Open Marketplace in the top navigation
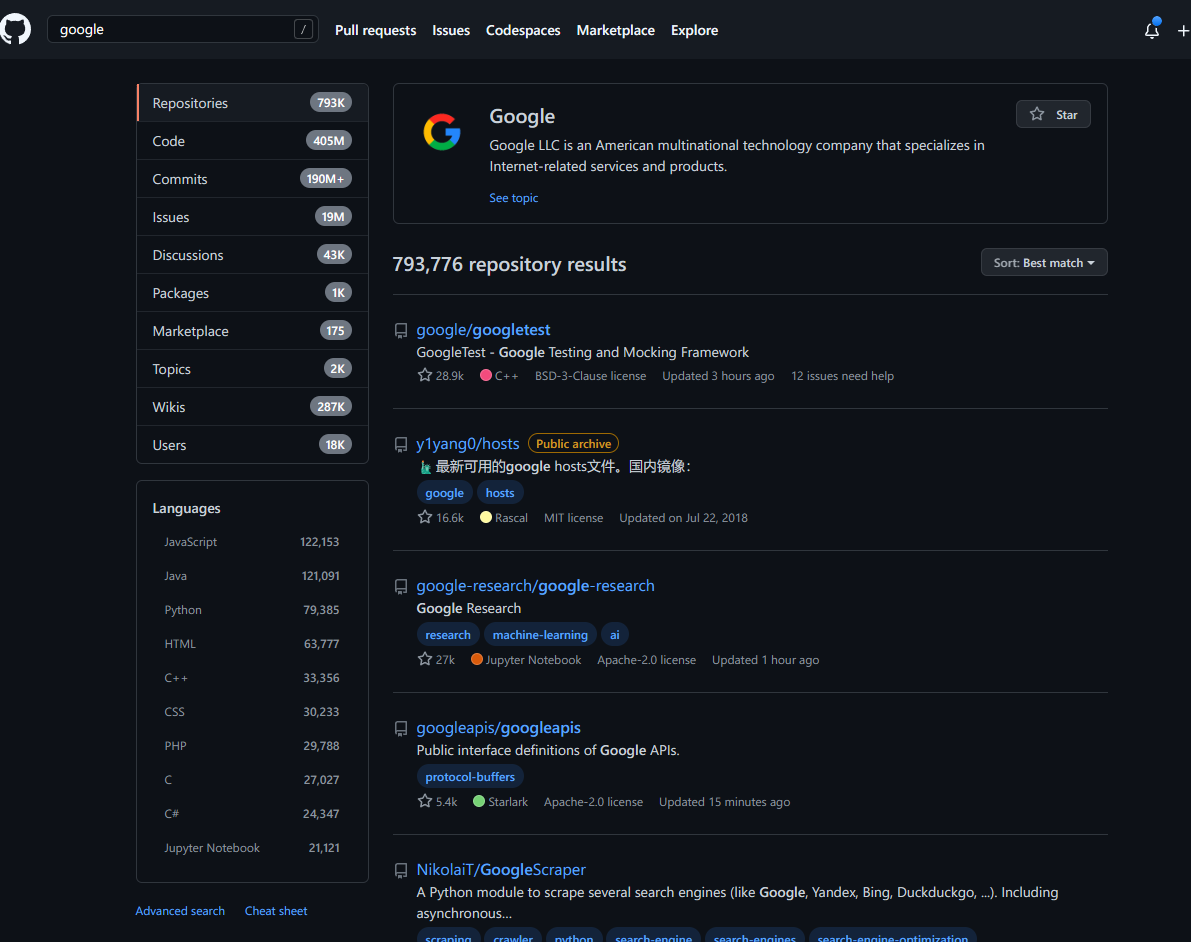 point(615,30)
